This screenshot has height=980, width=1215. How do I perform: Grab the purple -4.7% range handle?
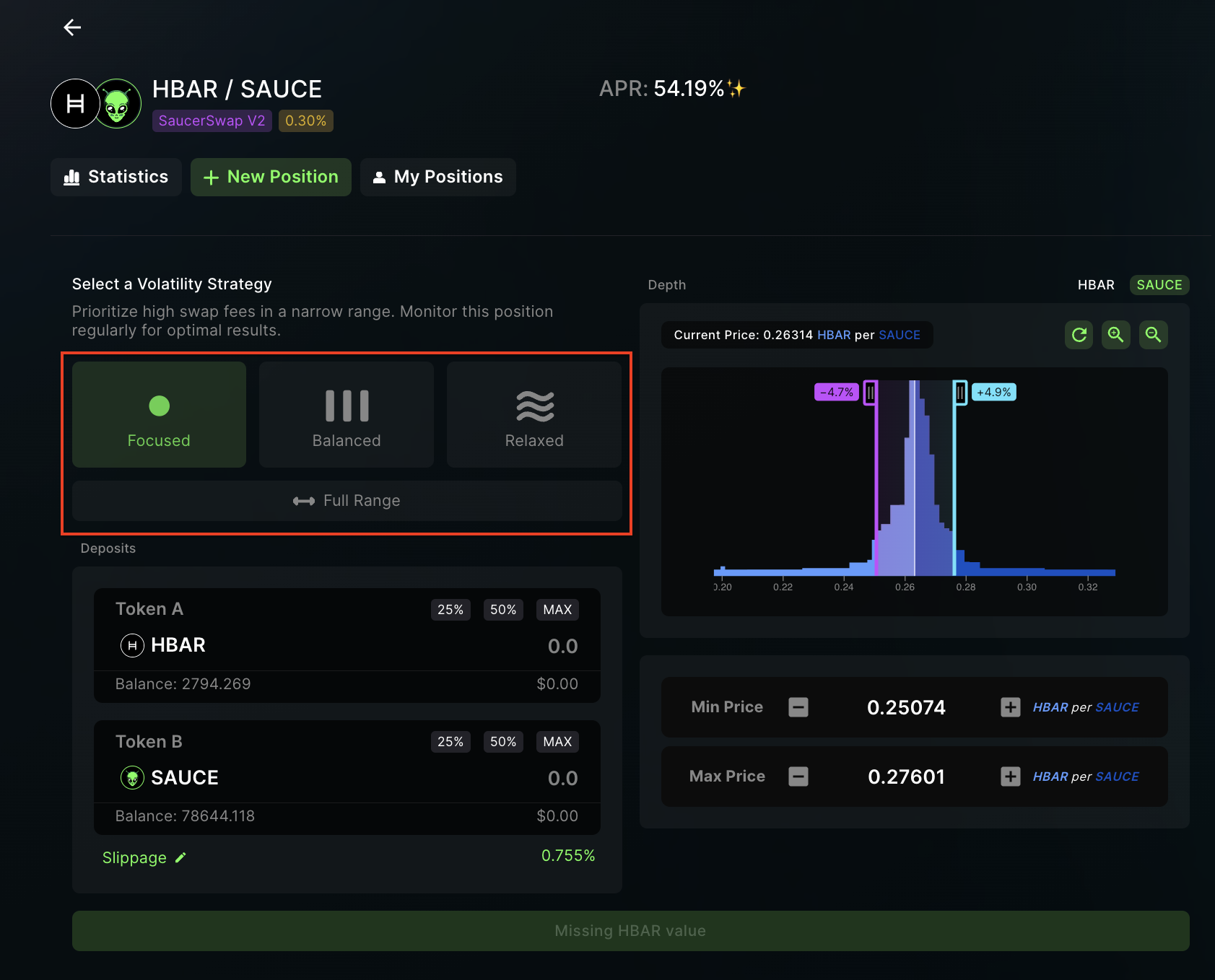[x=871, y=393]
